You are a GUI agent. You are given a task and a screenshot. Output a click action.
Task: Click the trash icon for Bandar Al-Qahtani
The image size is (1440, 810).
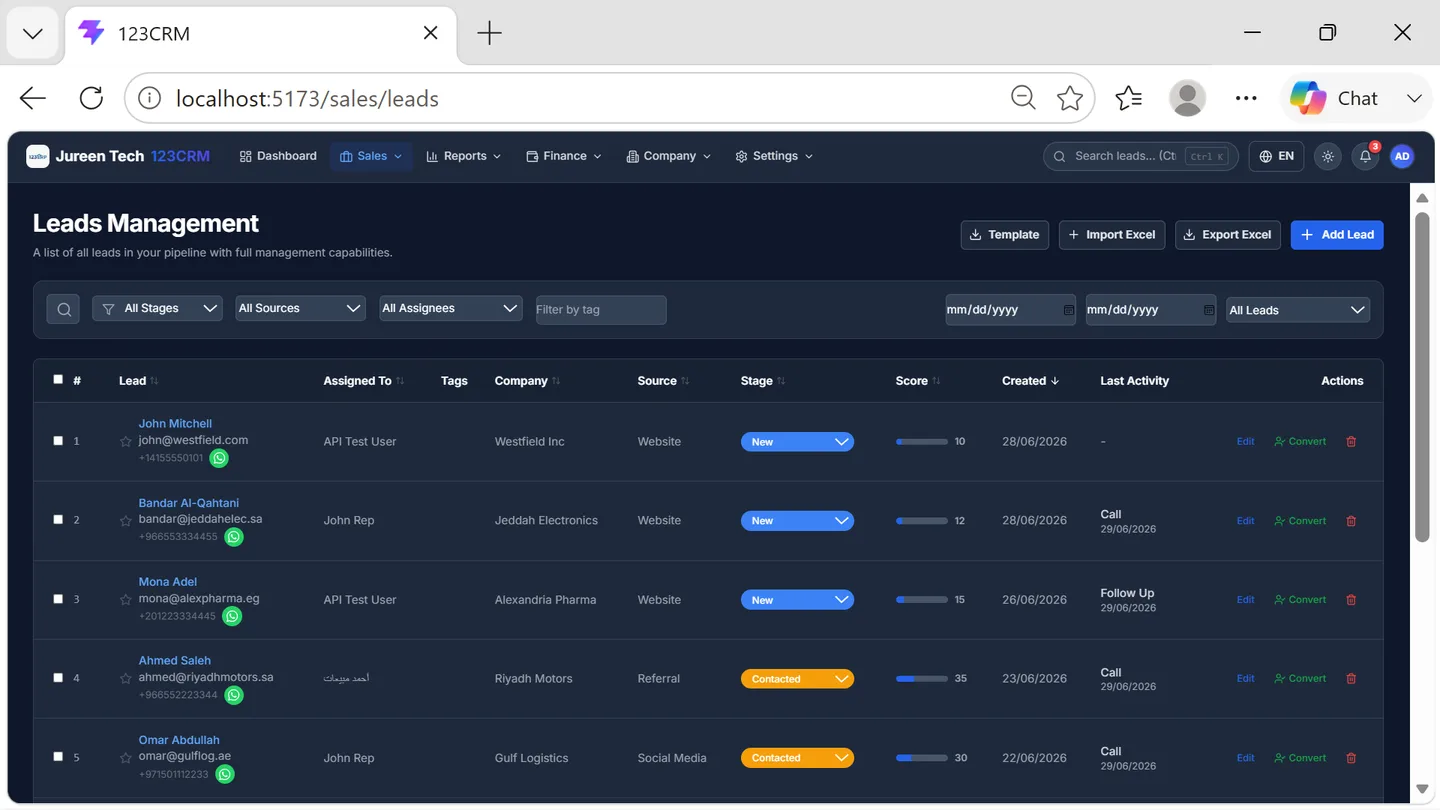point(1351,520)
